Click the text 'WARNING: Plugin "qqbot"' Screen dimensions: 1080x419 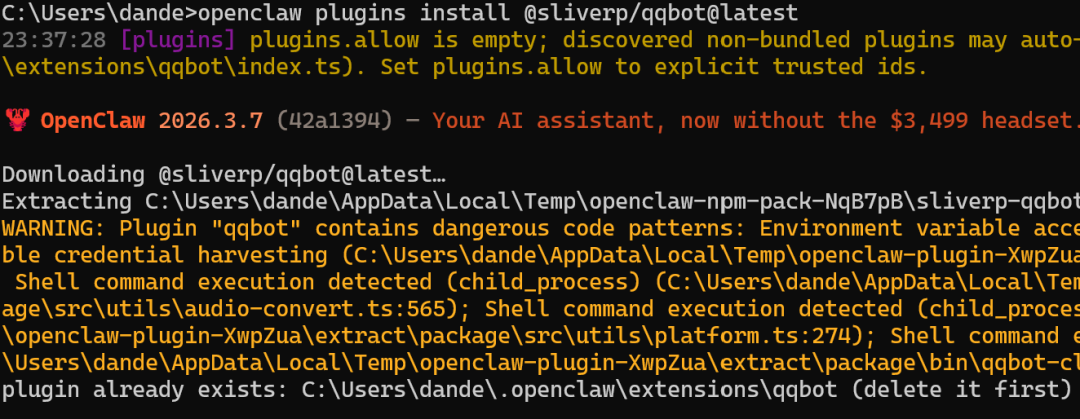[152, 228]
